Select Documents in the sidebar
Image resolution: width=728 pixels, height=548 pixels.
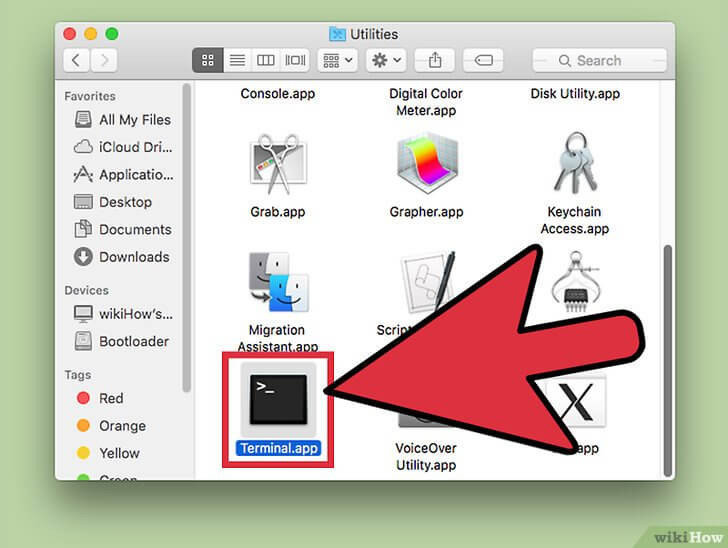point(134,229)
